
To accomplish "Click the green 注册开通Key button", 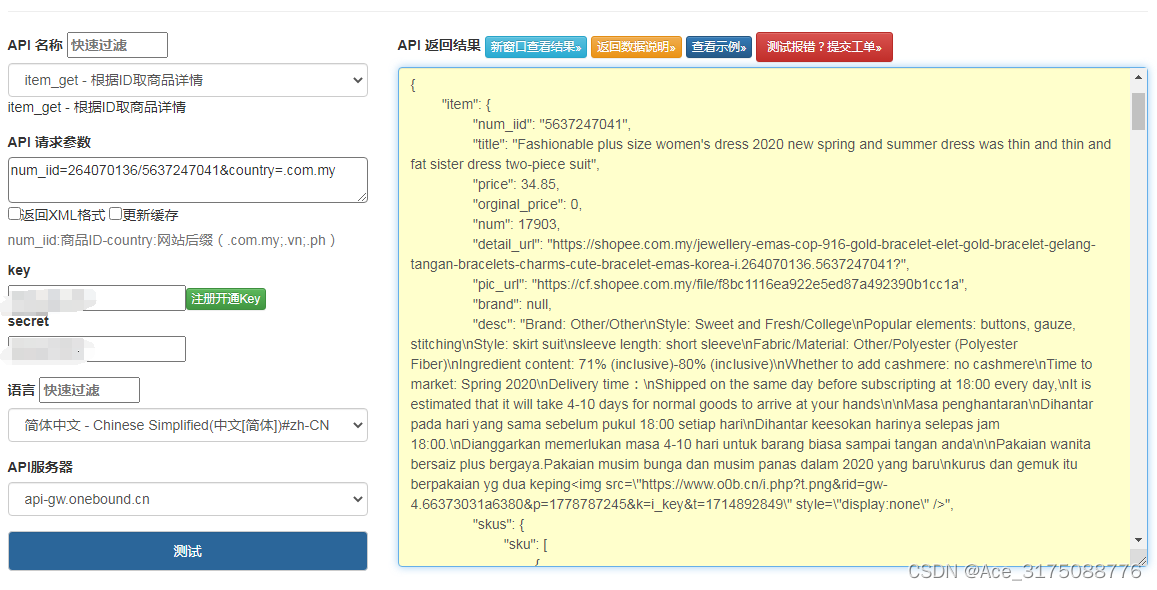I will point(226,299).
